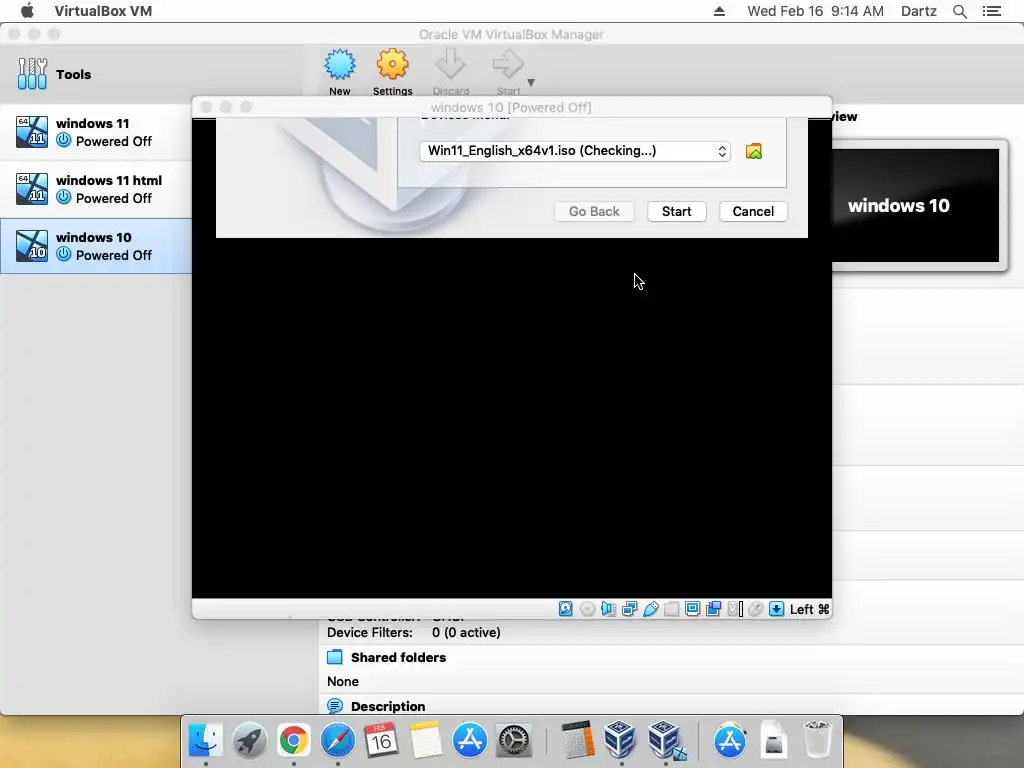Image resolution: width=1024 pixels, height=768 pixels.
Task: Open Finder from the Dock
Action: [x=206, y=740]
